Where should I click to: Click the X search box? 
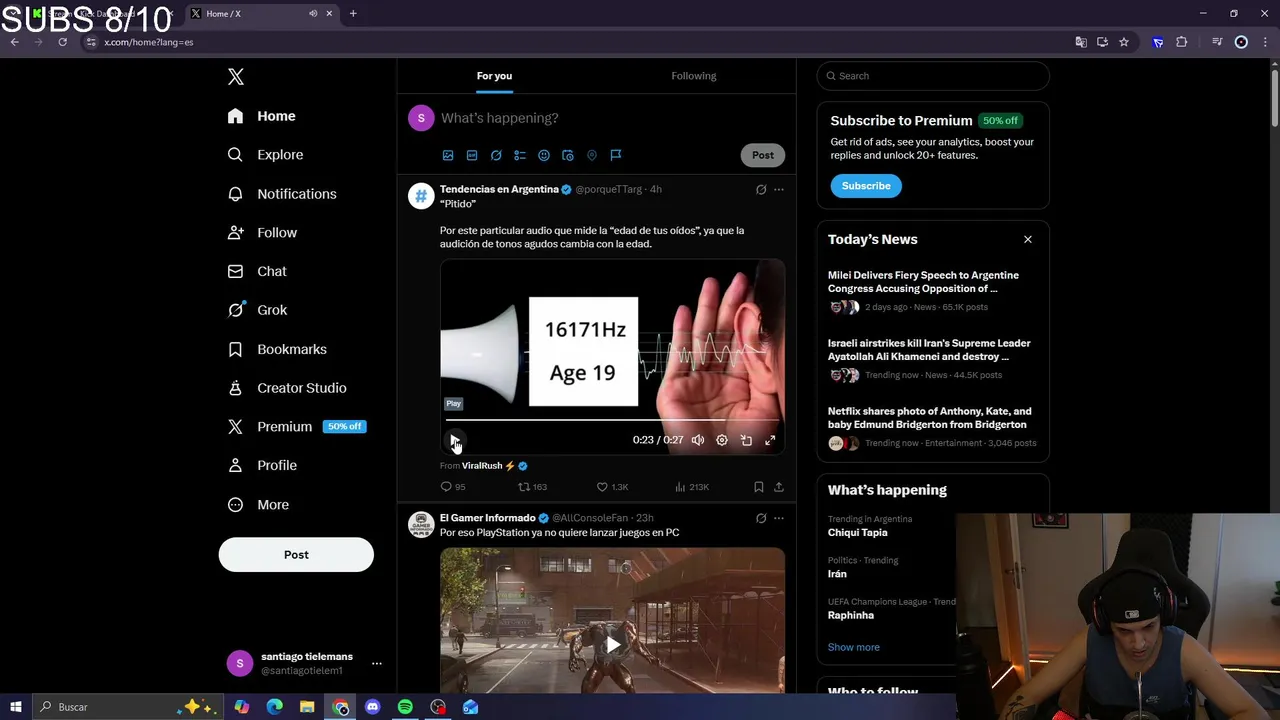pyautogui.click(x=933, y=76)
